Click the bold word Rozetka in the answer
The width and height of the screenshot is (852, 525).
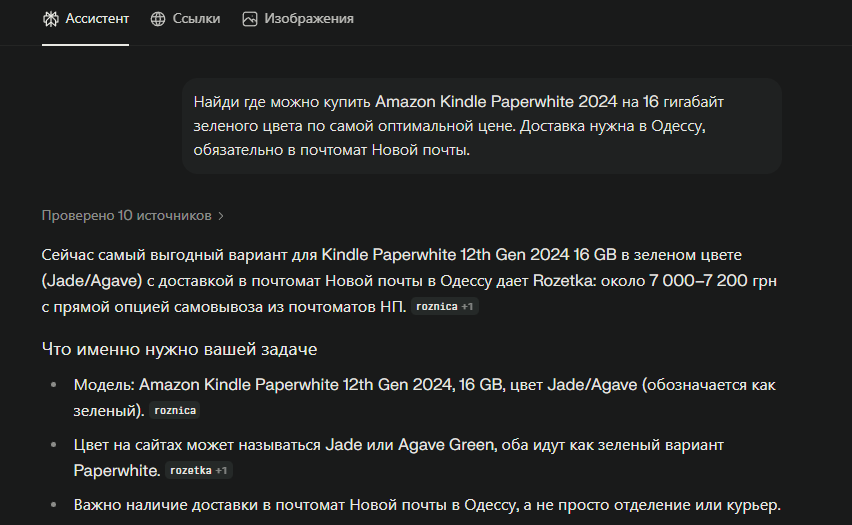coord(562,282)
